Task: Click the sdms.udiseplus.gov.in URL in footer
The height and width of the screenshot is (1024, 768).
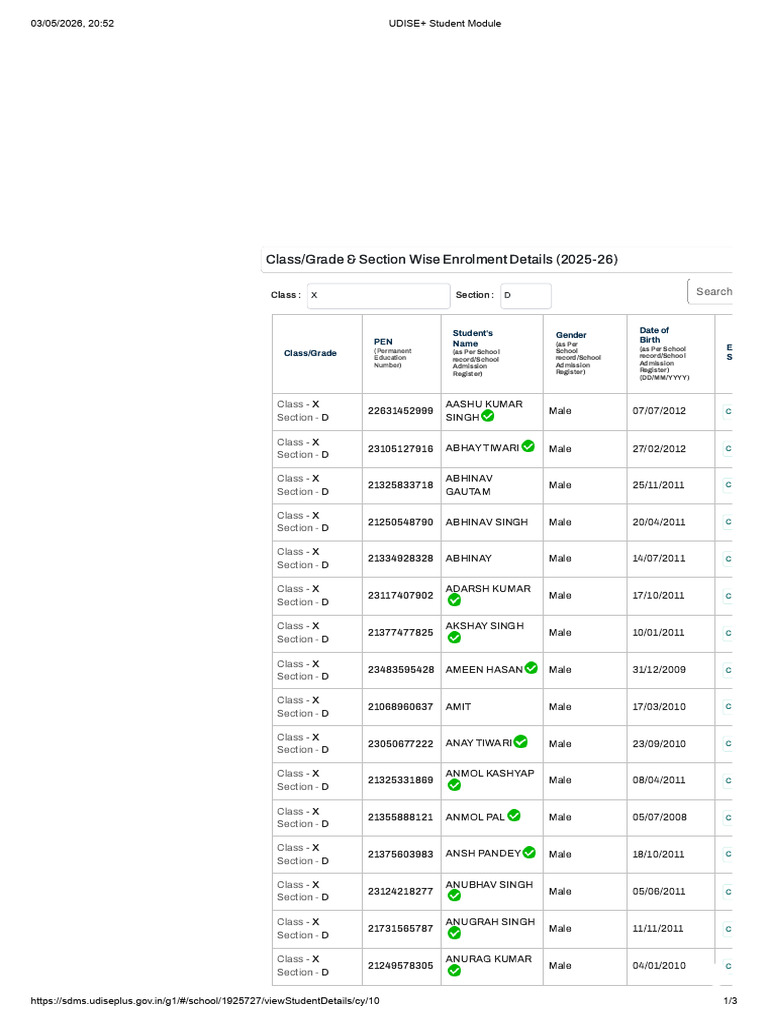Action: pyautogui.click(x=204, y=1001)
